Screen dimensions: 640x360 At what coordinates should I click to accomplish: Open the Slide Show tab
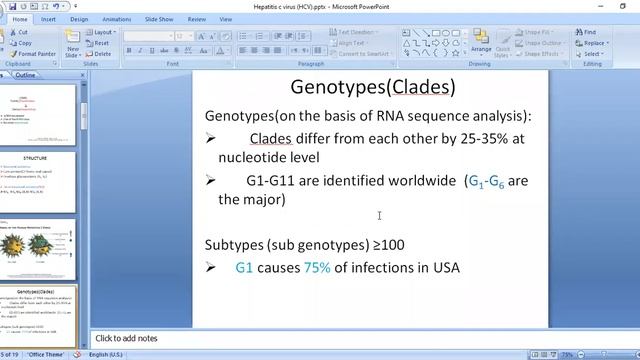tap(159, 19)
